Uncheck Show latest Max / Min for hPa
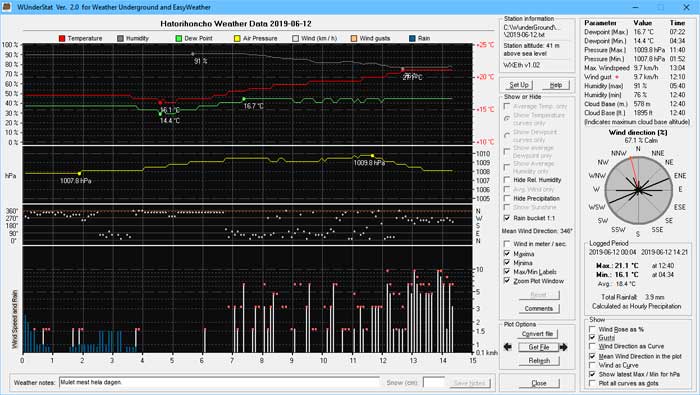 pos(592,374)
